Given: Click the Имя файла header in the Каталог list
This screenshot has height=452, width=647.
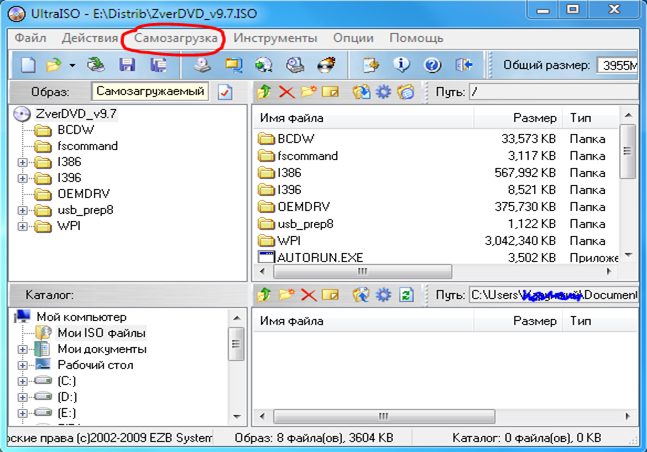Looking at the screenshot, I should point(363,321).
